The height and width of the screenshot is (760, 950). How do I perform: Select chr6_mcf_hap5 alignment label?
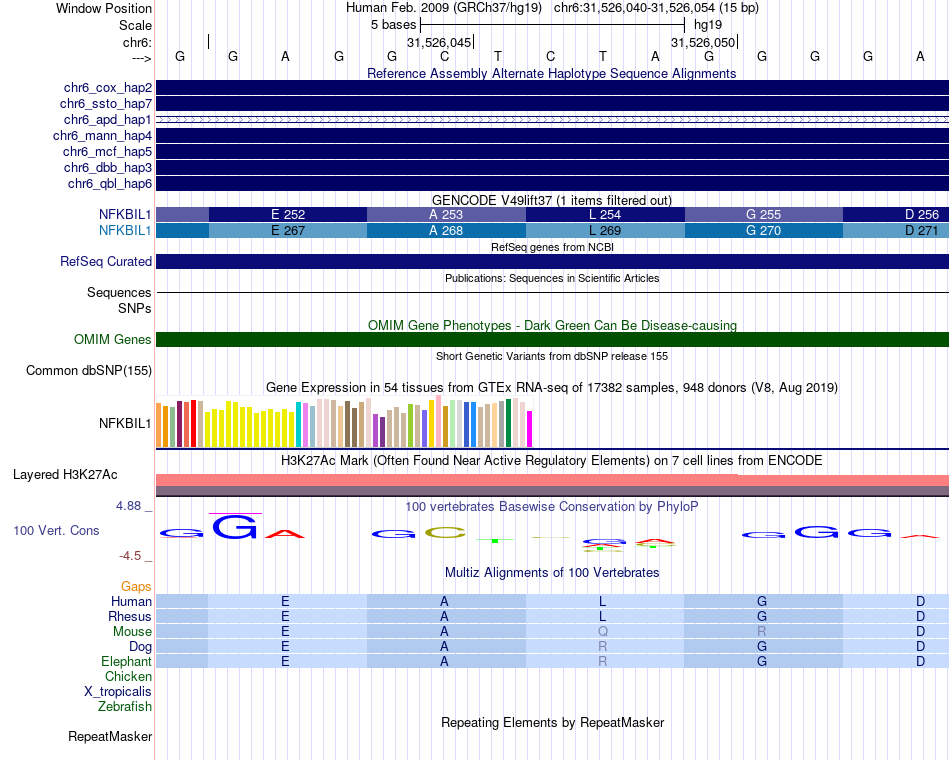pyautogui.click(x=107, y=152)
